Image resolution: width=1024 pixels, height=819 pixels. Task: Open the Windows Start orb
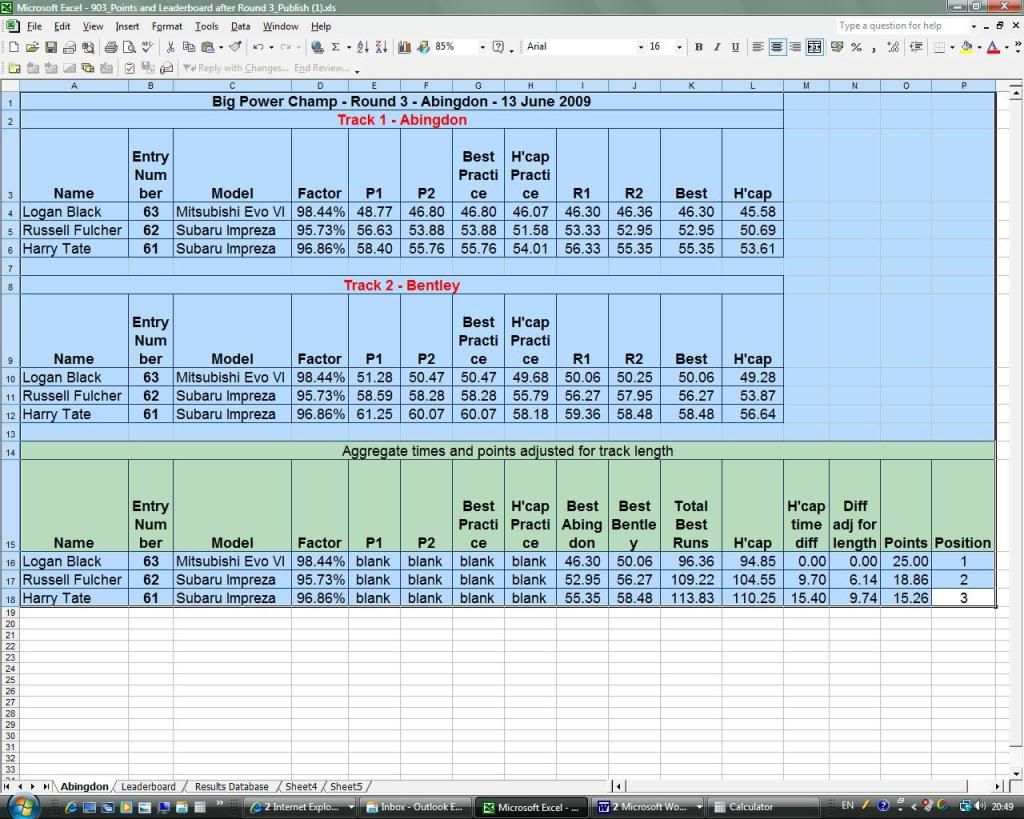click(x=22, y=806)
